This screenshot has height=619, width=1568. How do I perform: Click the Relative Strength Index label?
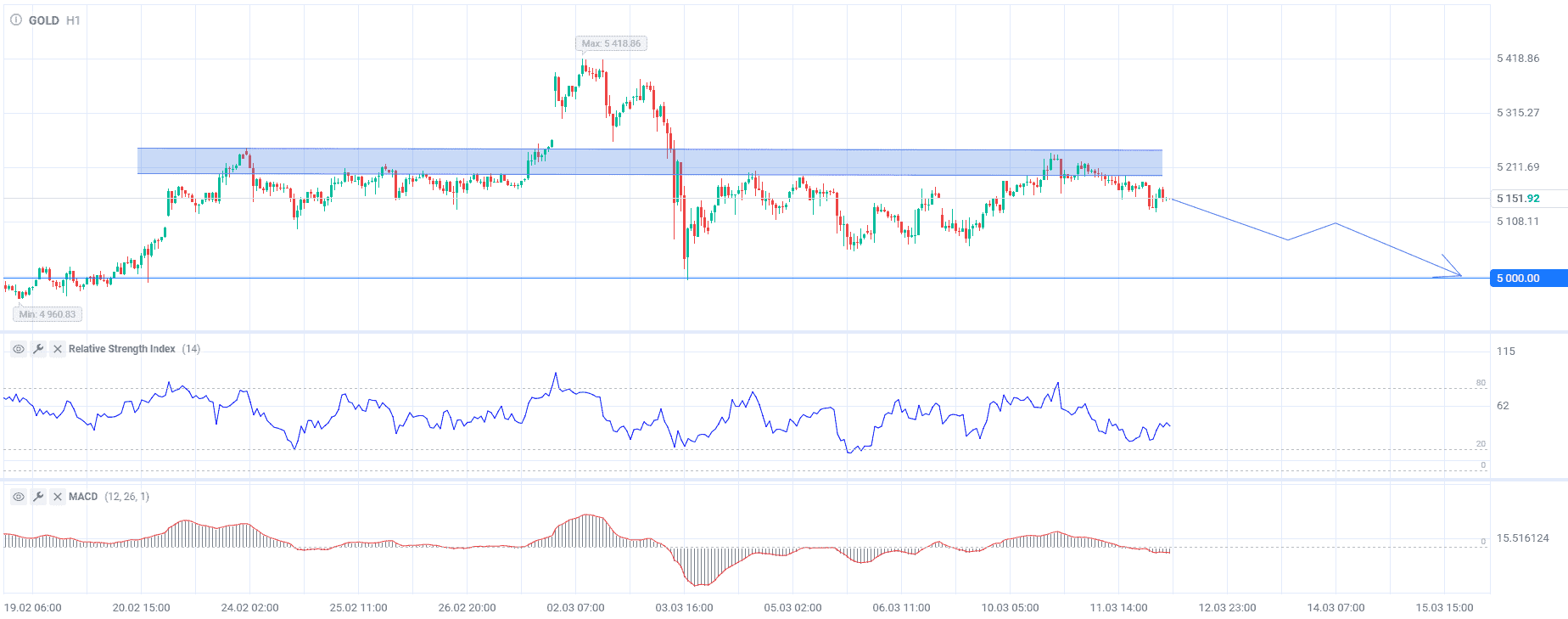tap(122, 349)
